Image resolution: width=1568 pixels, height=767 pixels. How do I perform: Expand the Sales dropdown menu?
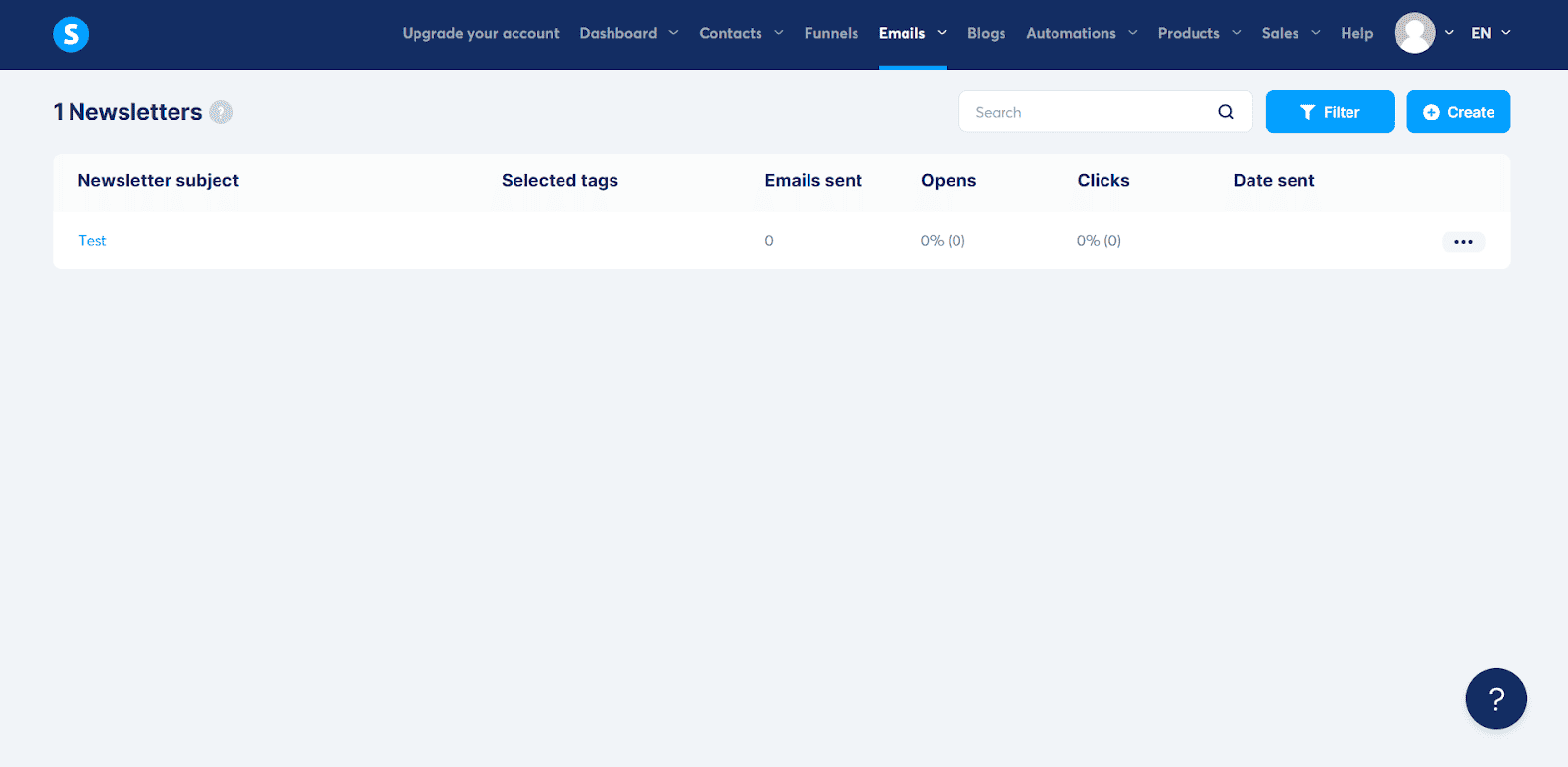pos(1291,33)
